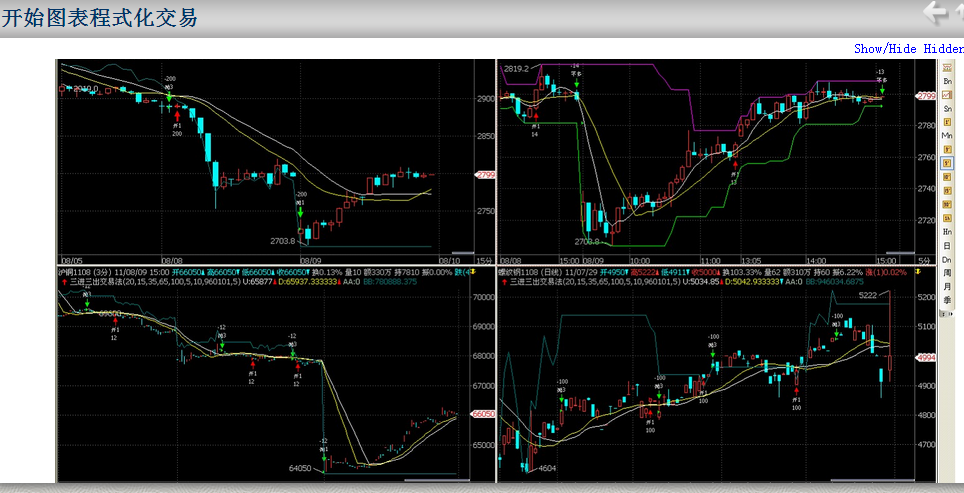Screen dimensions: 964x493
Task: Click the yellow arrow icon in the 沪铜1108 header
Action: [x=472, y=272]
